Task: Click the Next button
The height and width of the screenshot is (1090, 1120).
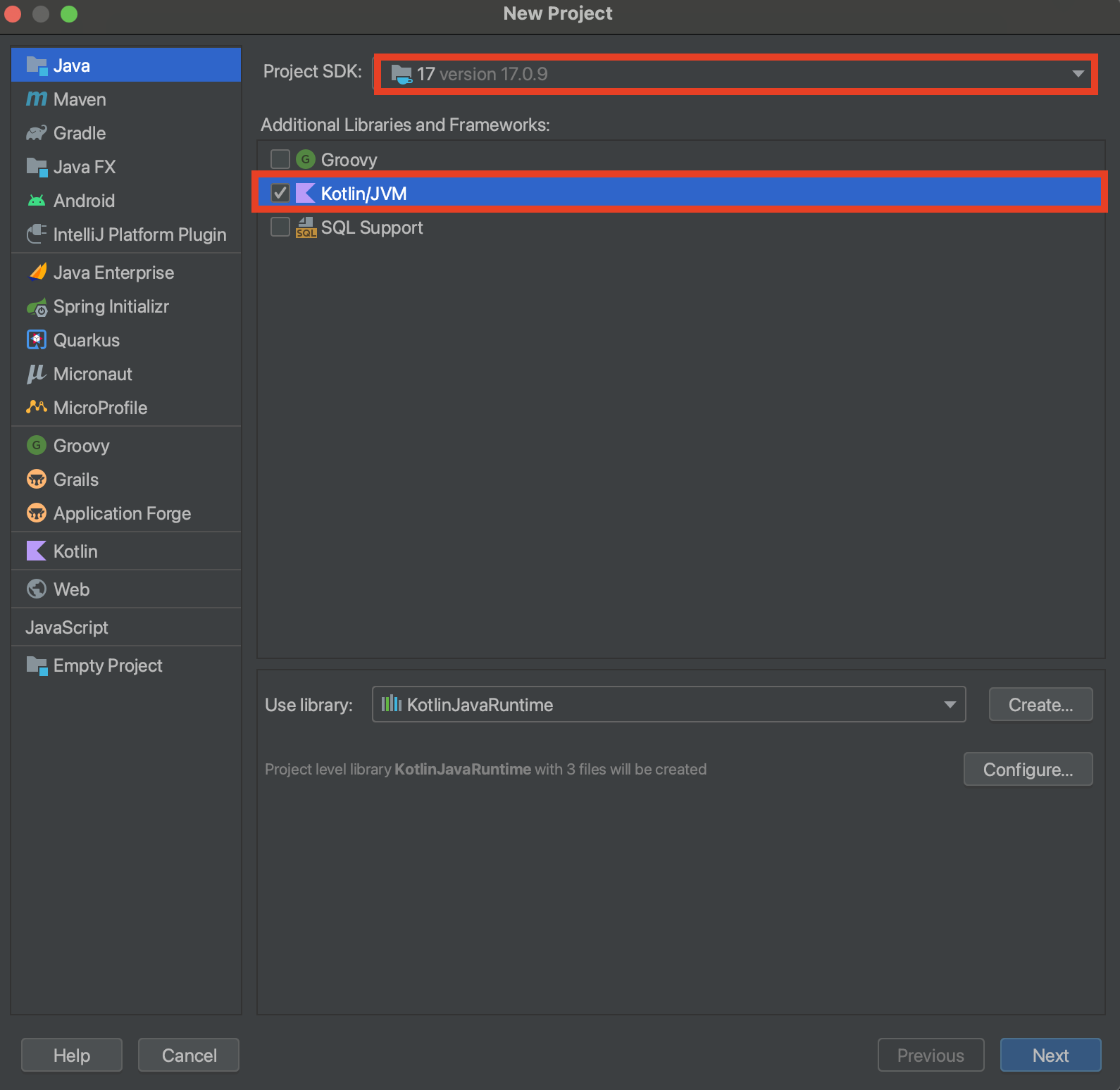Action: pos(1050,1055)
